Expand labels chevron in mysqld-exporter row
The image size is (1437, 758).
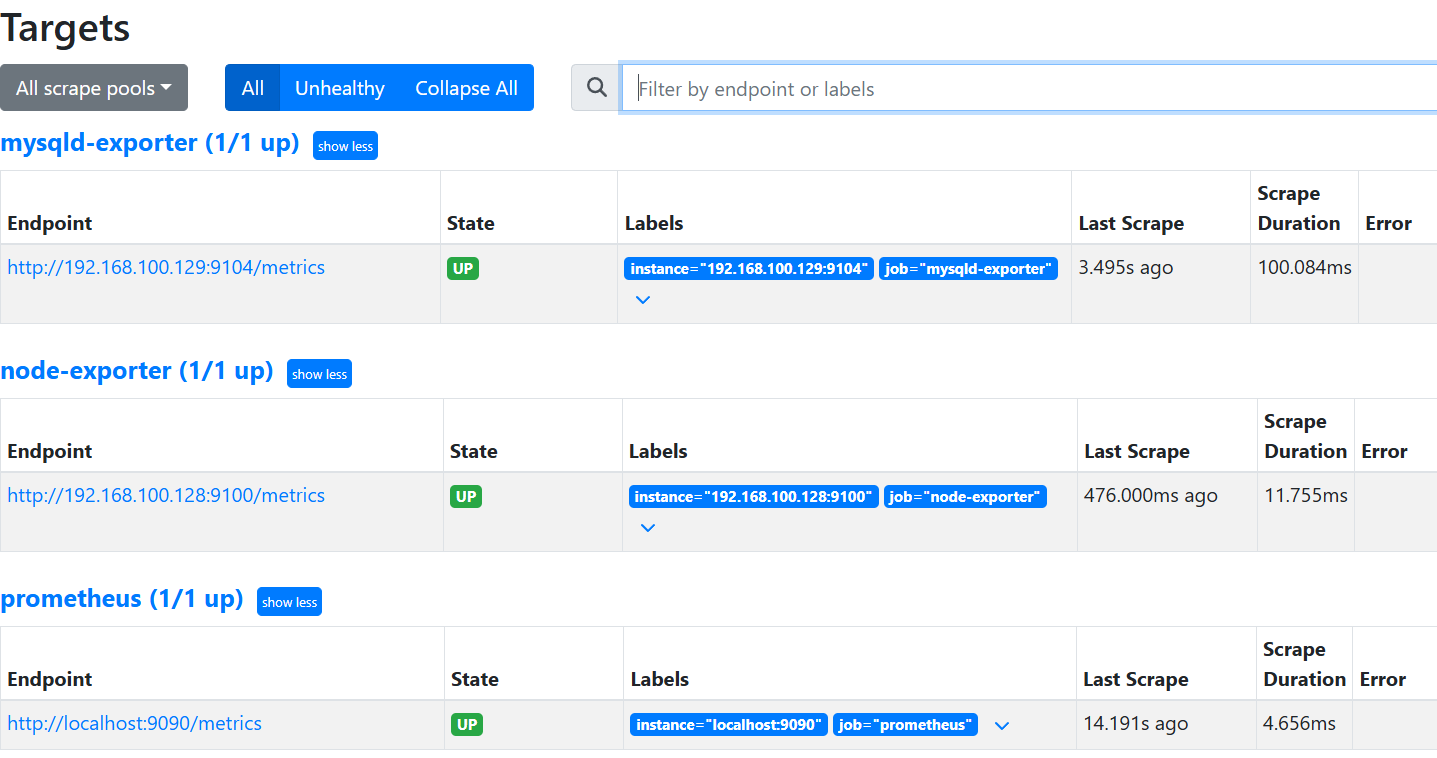pyautogui.click(x=643, y=299)
